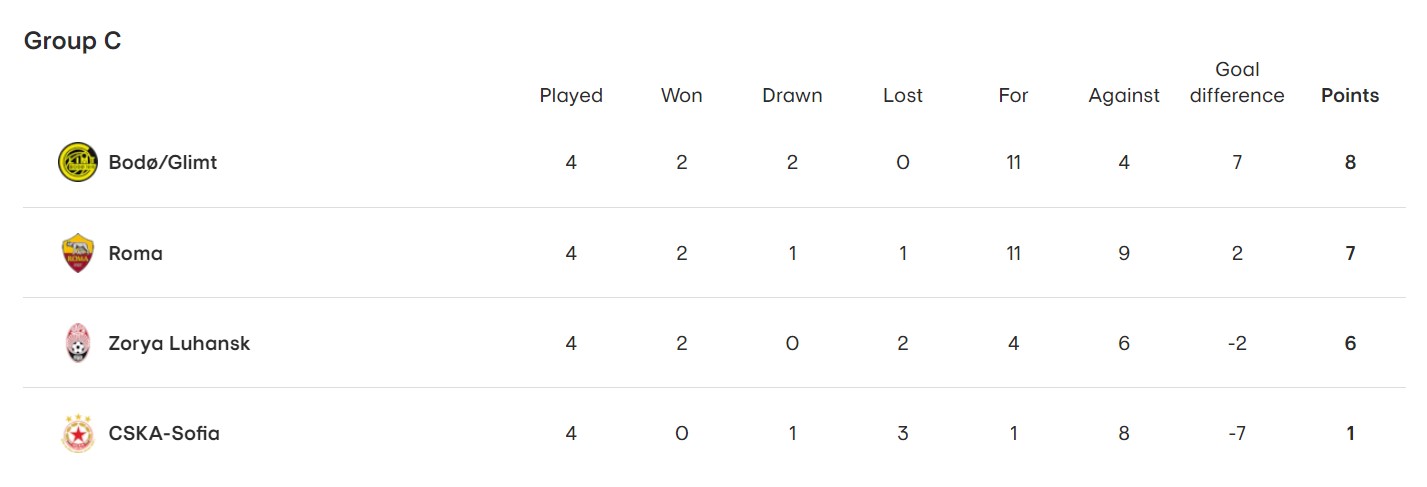The width and height of the screenshot is (1427, 487).
Task: Click the Won column header
Action: point(682,96)
